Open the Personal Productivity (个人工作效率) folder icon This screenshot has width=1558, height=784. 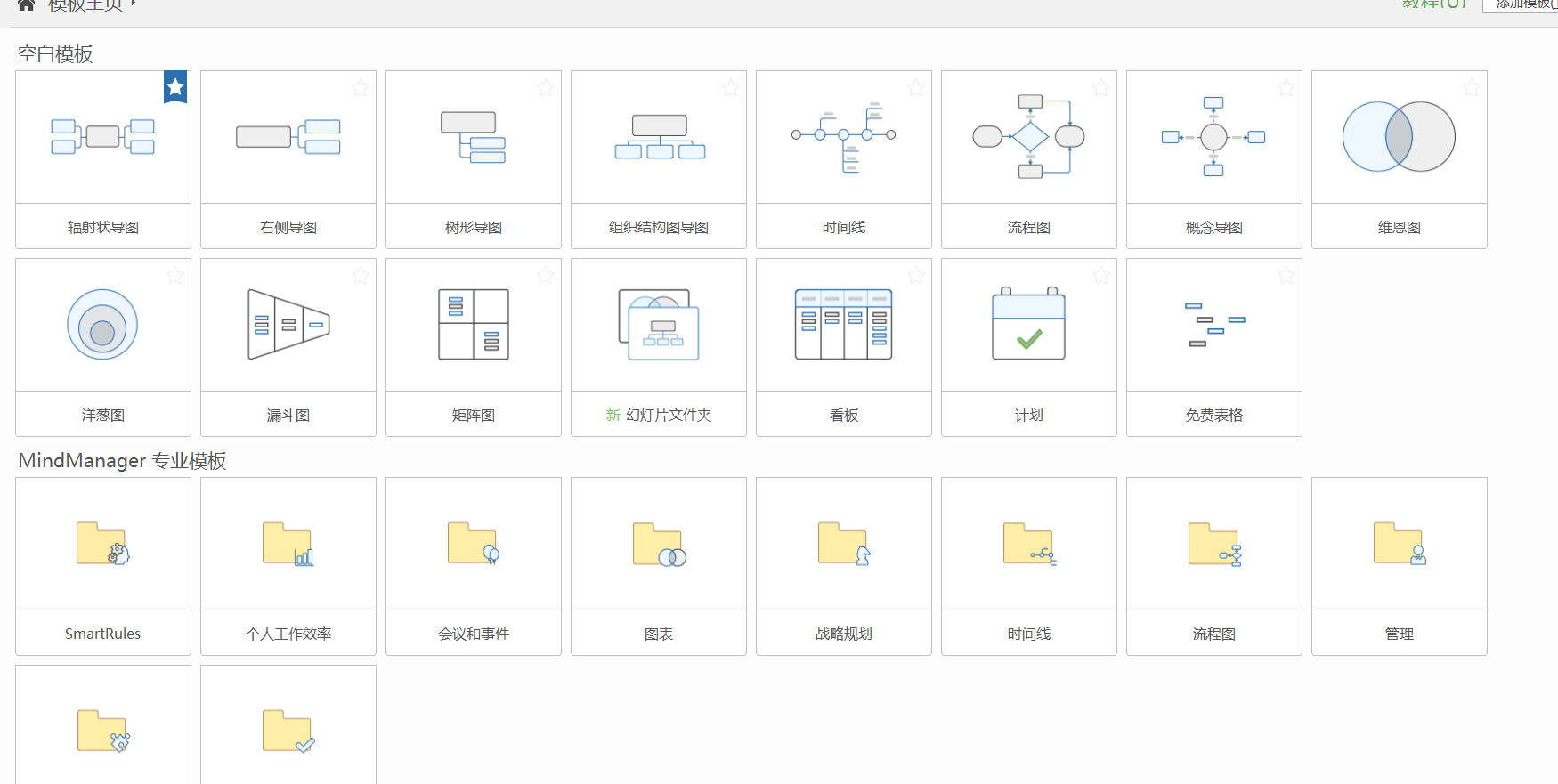(288, 544)
